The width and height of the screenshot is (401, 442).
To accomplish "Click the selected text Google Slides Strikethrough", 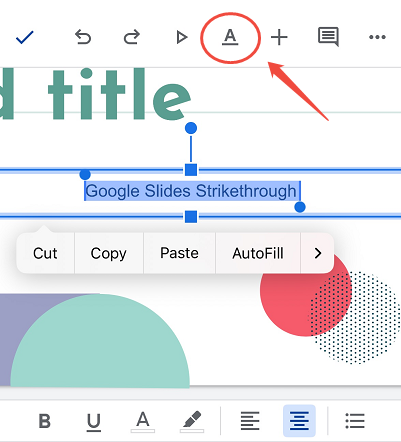I will tap(191, 191).
